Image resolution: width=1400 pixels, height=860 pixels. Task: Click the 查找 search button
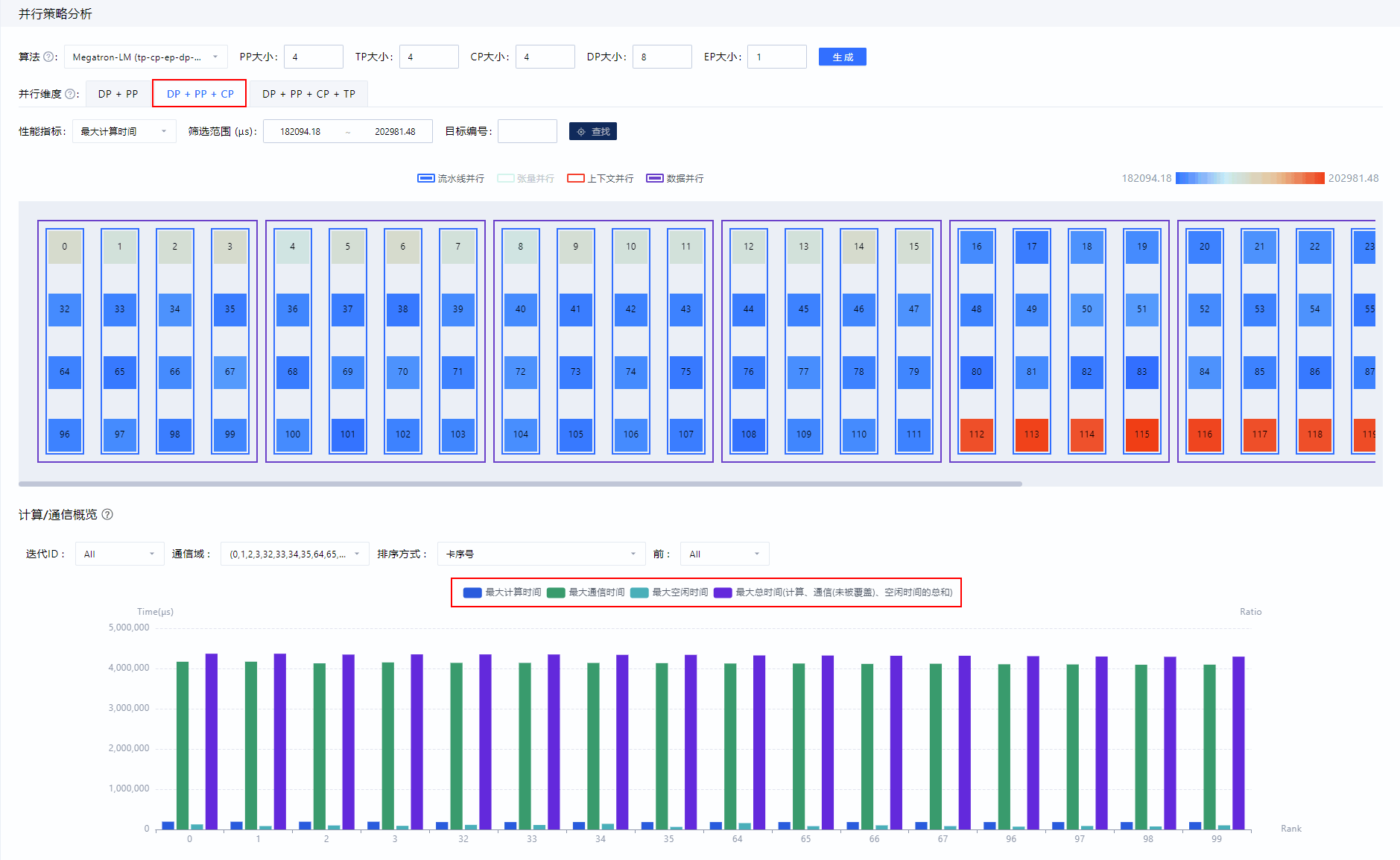(x=593, y=131)
